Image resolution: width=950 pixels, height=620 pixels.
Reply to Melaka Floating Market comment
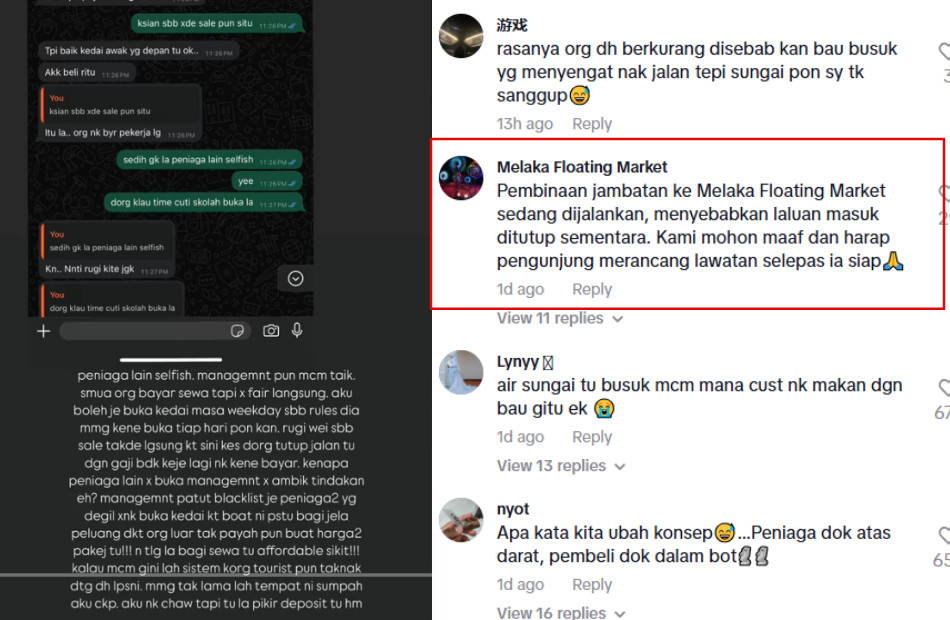coord(592,290)
